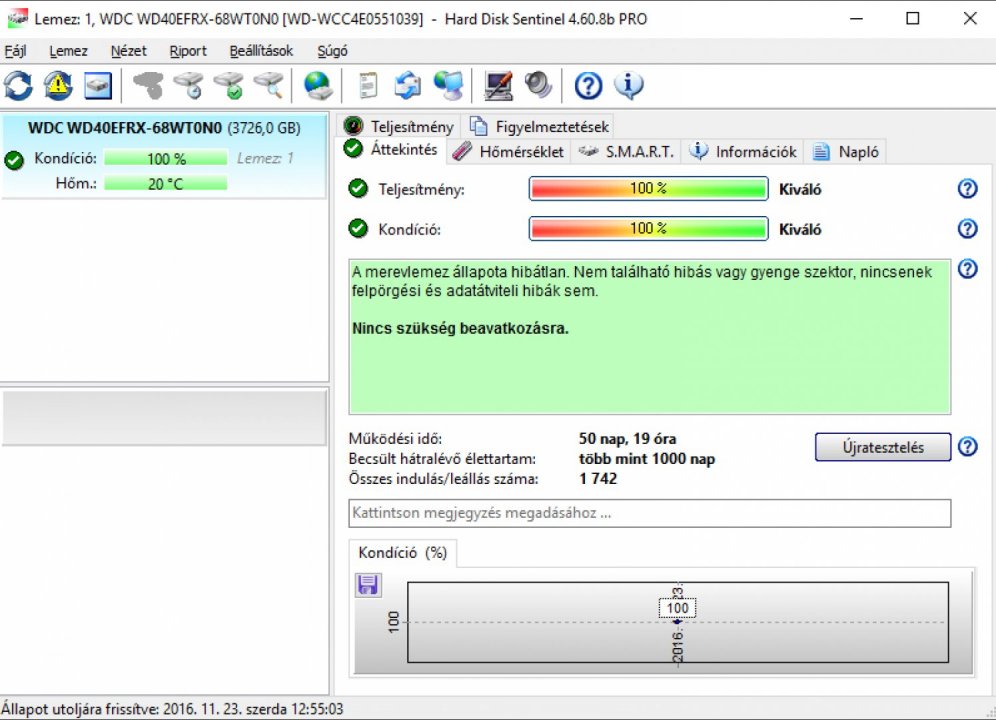Click the green status message text box
996x720 pixels.
650,337
